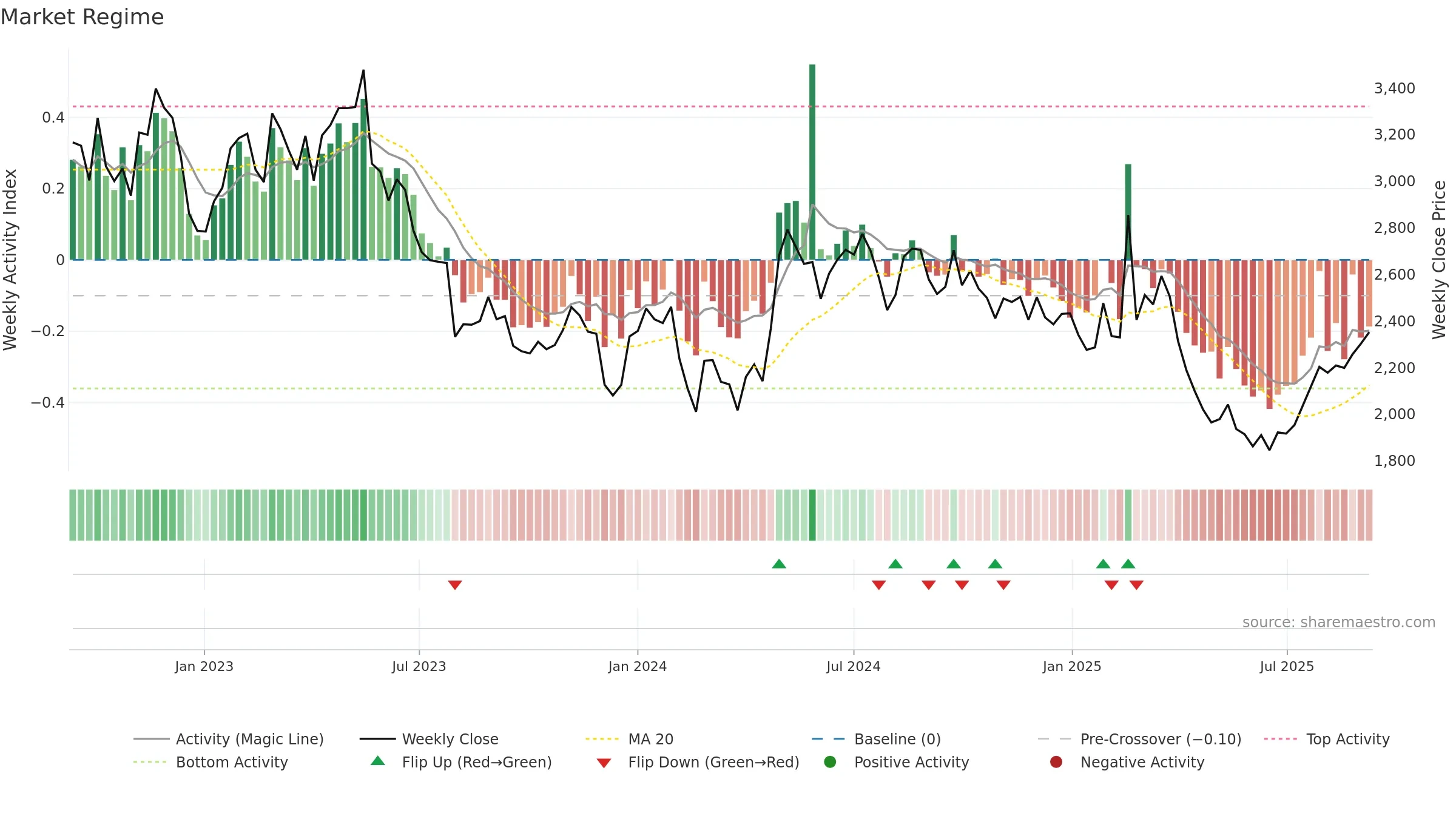Click the source: sharemaestro.com text
The image size is (1456, 819).
[1339, 622]
